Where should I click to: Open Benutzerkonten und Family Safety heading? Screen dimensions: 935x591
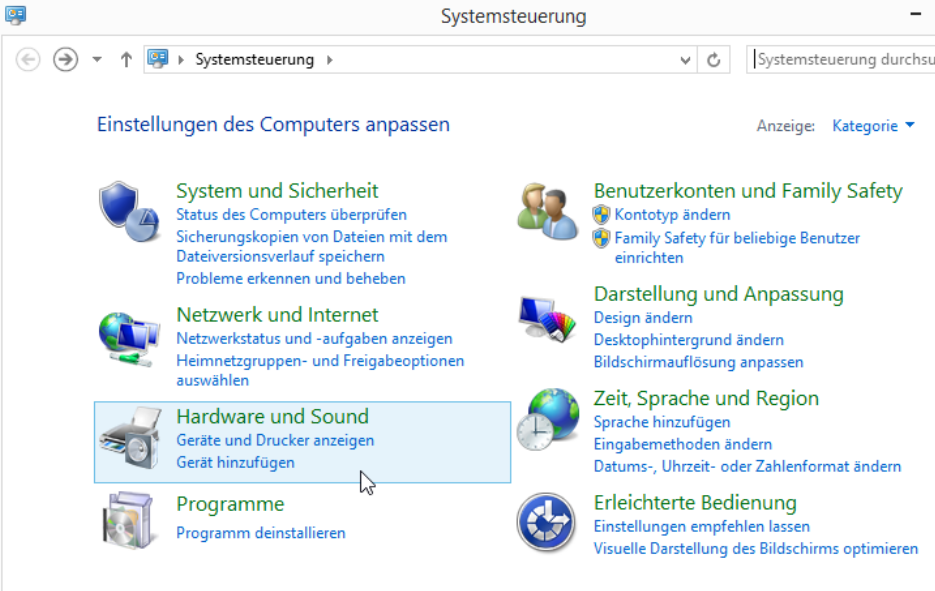(748, 191)
